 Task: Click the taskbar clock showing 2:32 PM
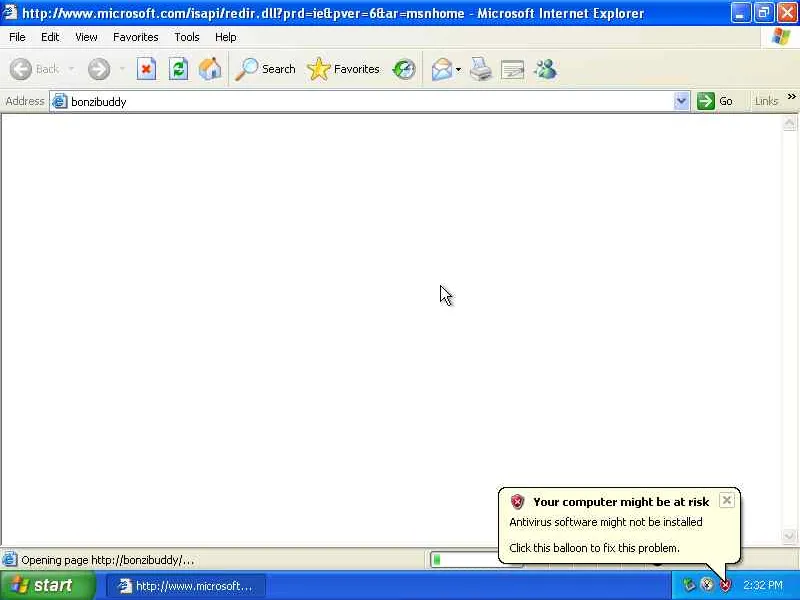click(763, 585)
